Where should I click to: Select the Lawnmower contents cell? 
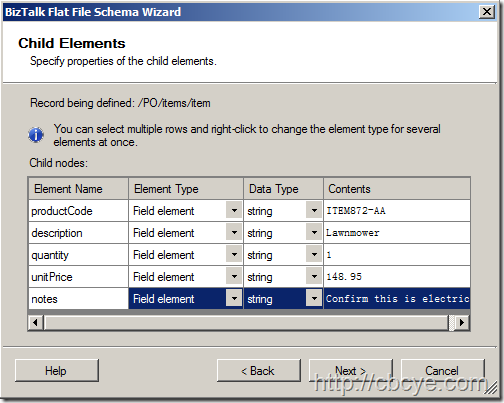tap(397, 233)
